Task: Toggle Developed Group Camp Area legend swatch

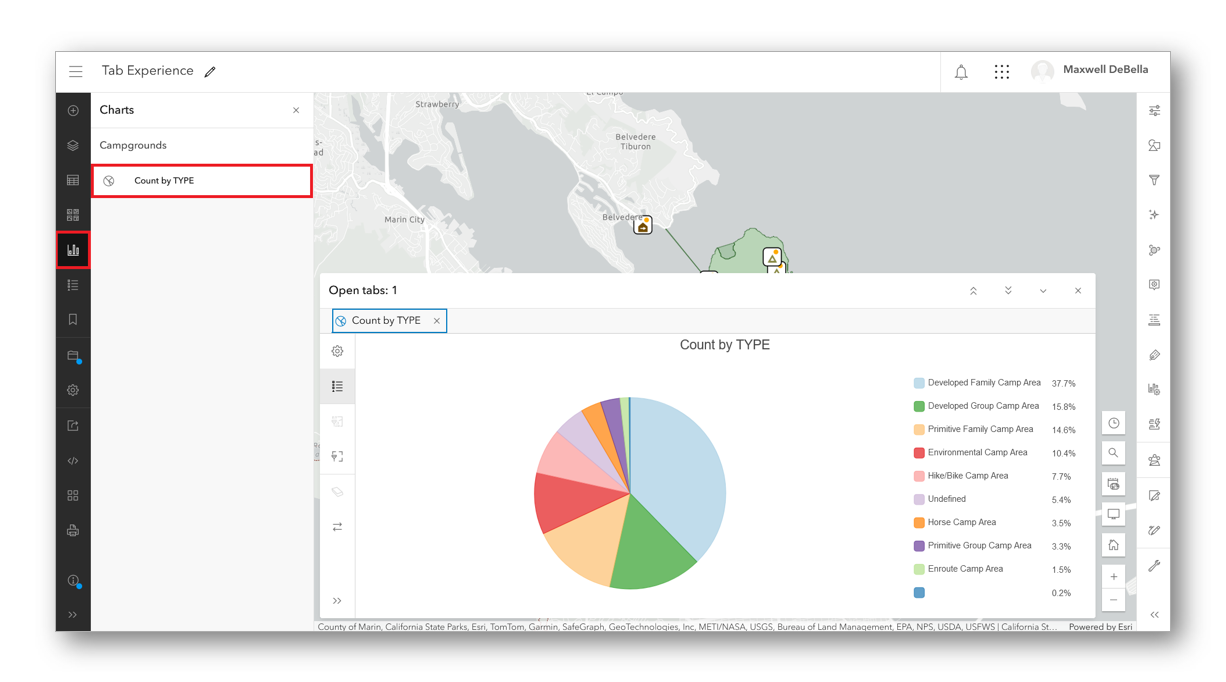Action: [x=919, y=406]
